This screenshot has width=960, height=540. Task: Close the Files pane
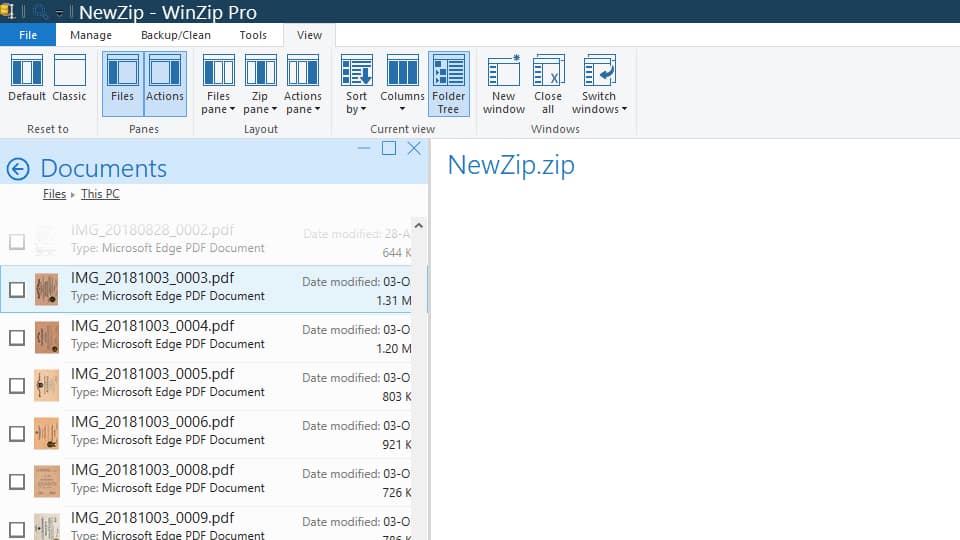coord(414,148)
